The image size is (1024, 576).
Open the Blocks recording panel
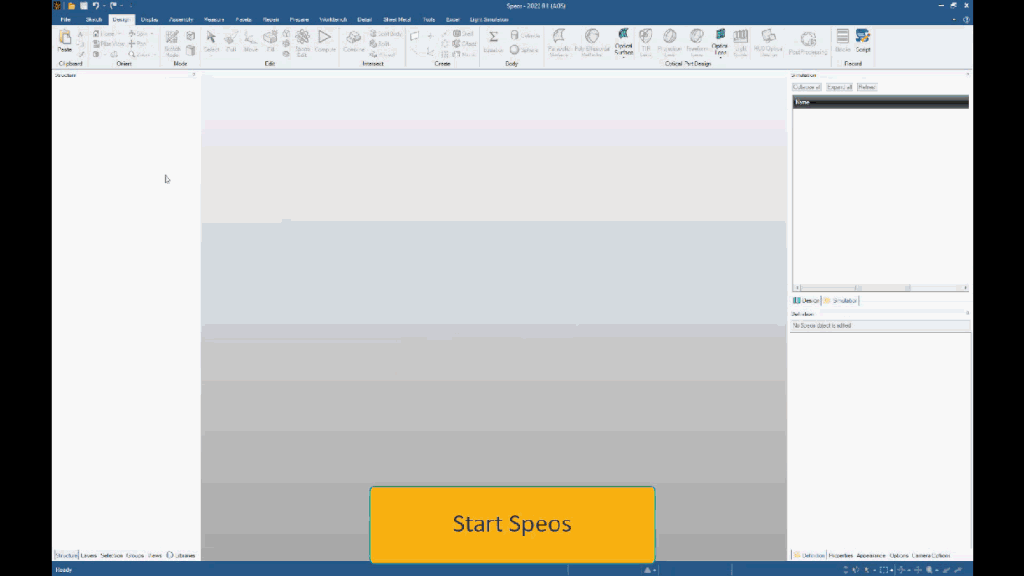coord(842,40)
